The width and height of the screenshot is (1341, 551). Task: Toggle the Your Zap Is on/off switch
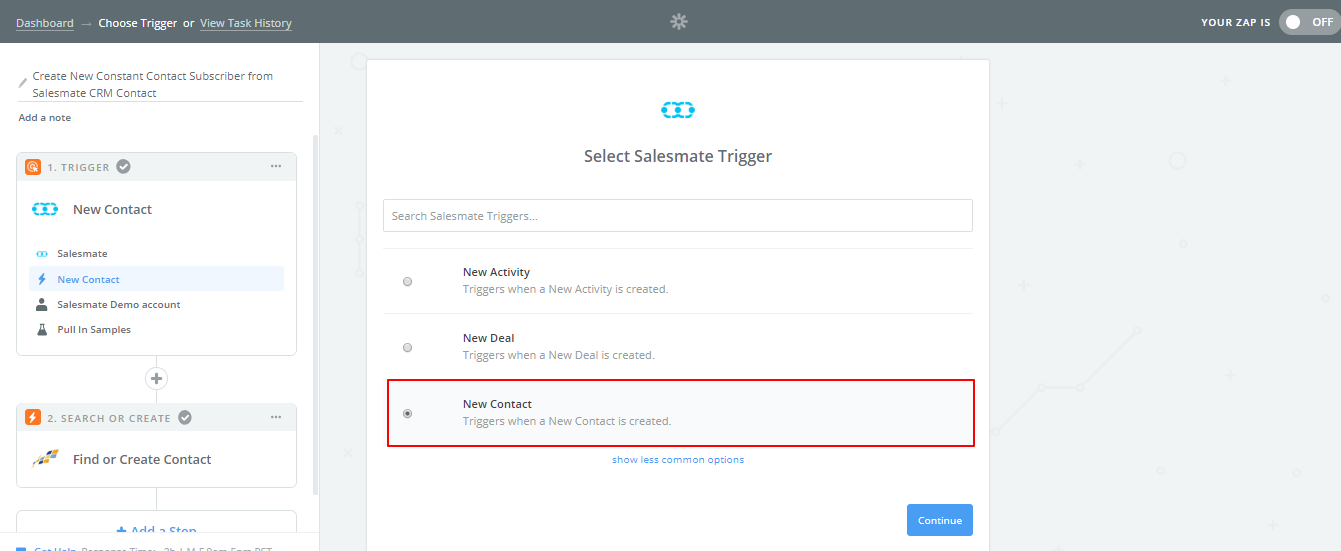1308,22
